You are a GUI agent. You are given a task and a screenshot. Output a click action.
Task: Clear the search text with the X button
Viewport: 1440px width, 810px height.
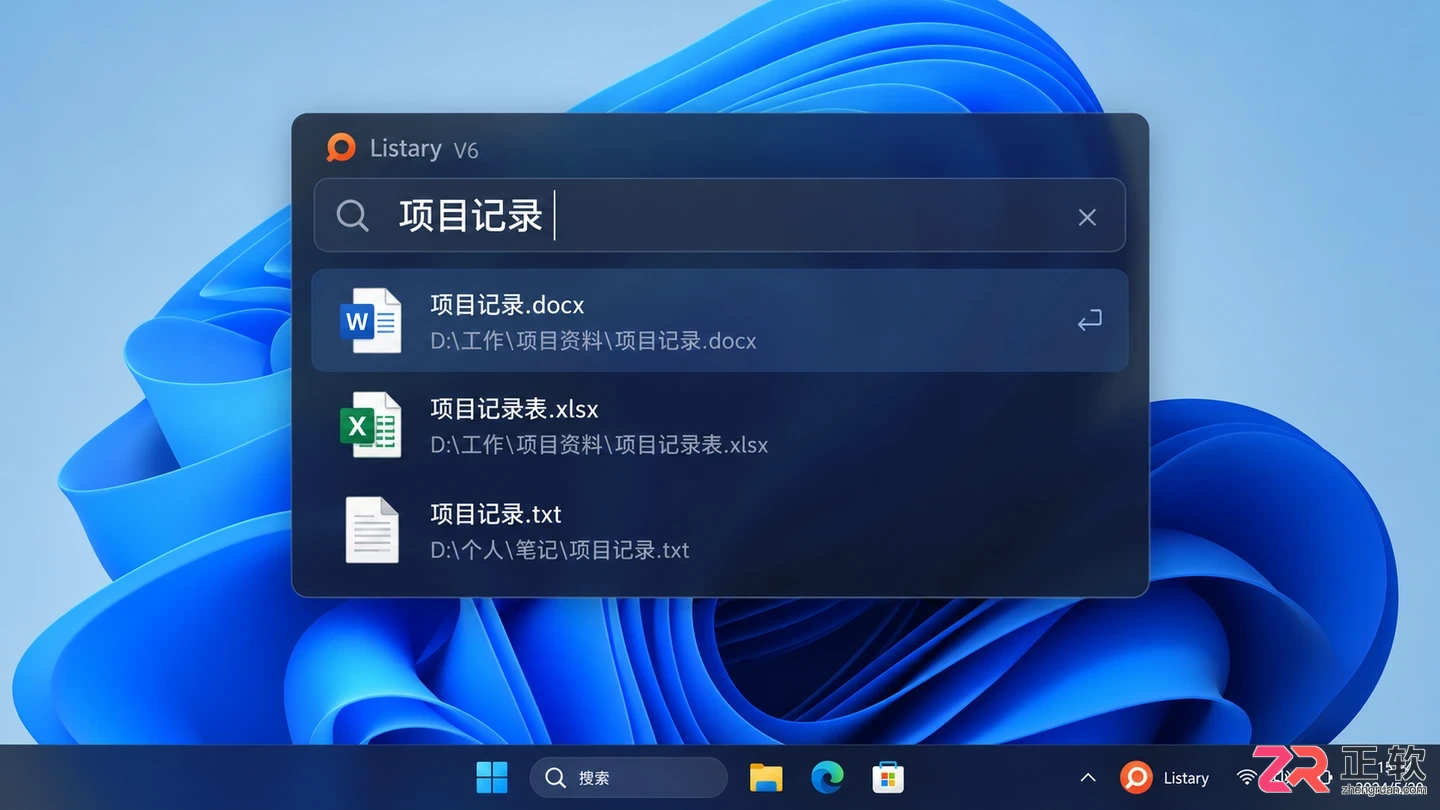(1087, 217)
